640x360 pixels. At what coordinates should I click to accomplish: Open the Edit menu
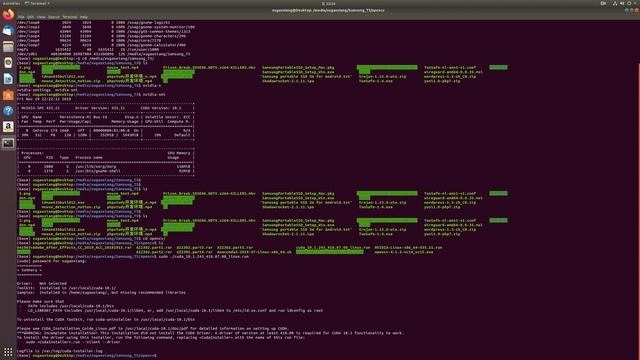[30, 17]
